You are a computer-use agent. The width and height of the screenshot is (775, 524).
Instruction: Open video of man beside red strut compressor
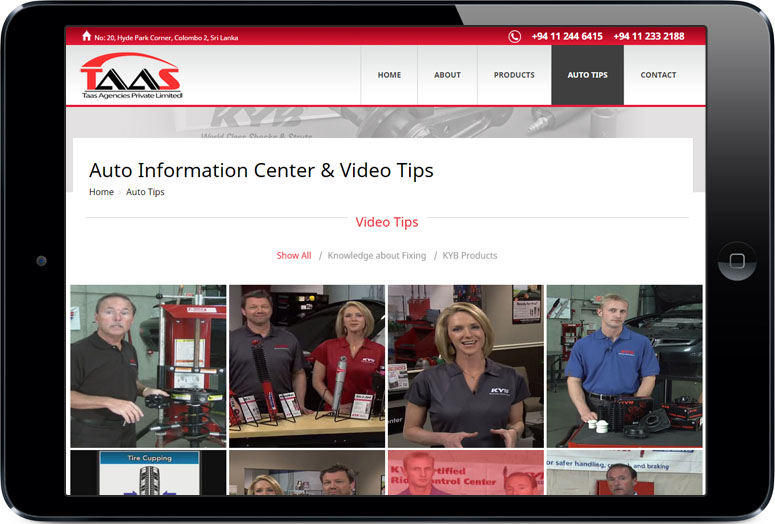148,366
